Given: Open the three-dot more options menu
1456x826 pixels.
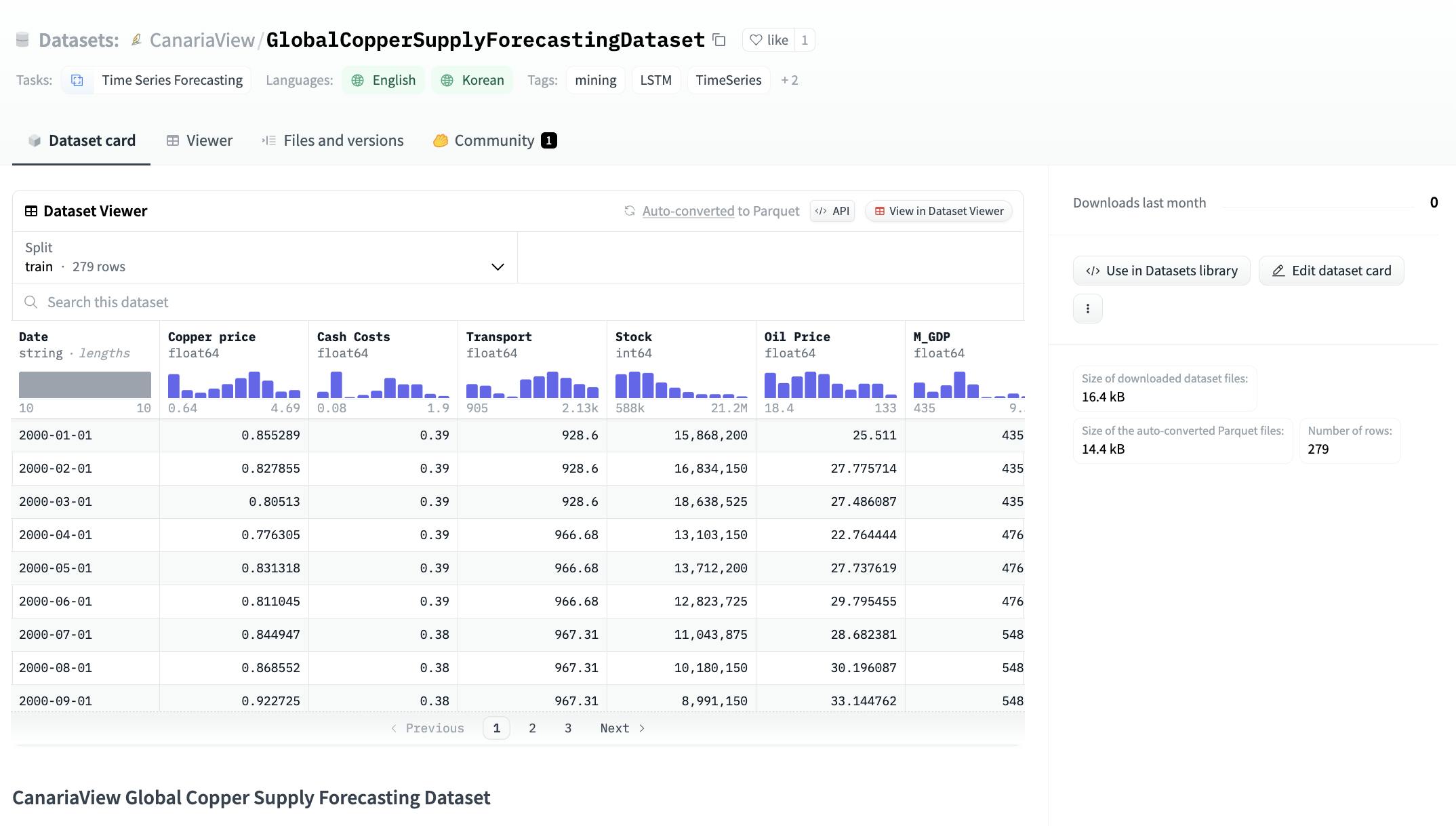Looking at the screenshot, I should point(1087,309).
